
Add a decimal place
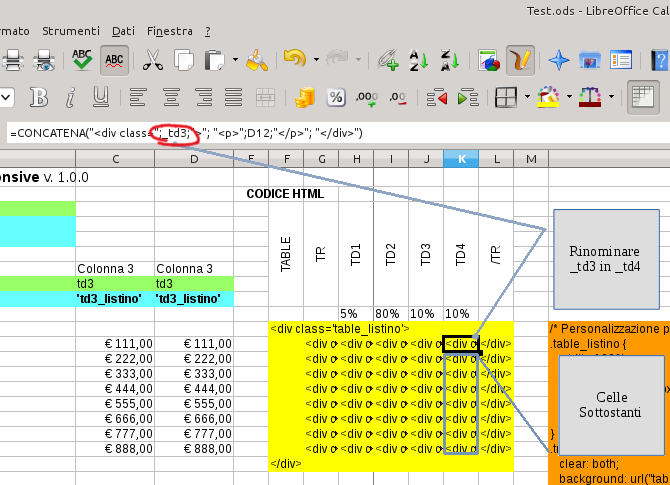[367, 98]
